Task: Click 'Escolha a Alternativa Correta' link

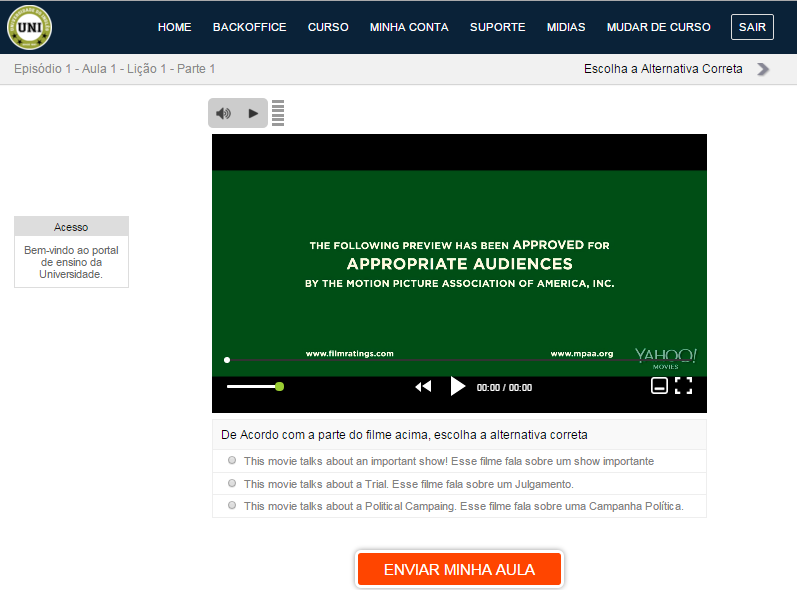Action: coord(663,69)
